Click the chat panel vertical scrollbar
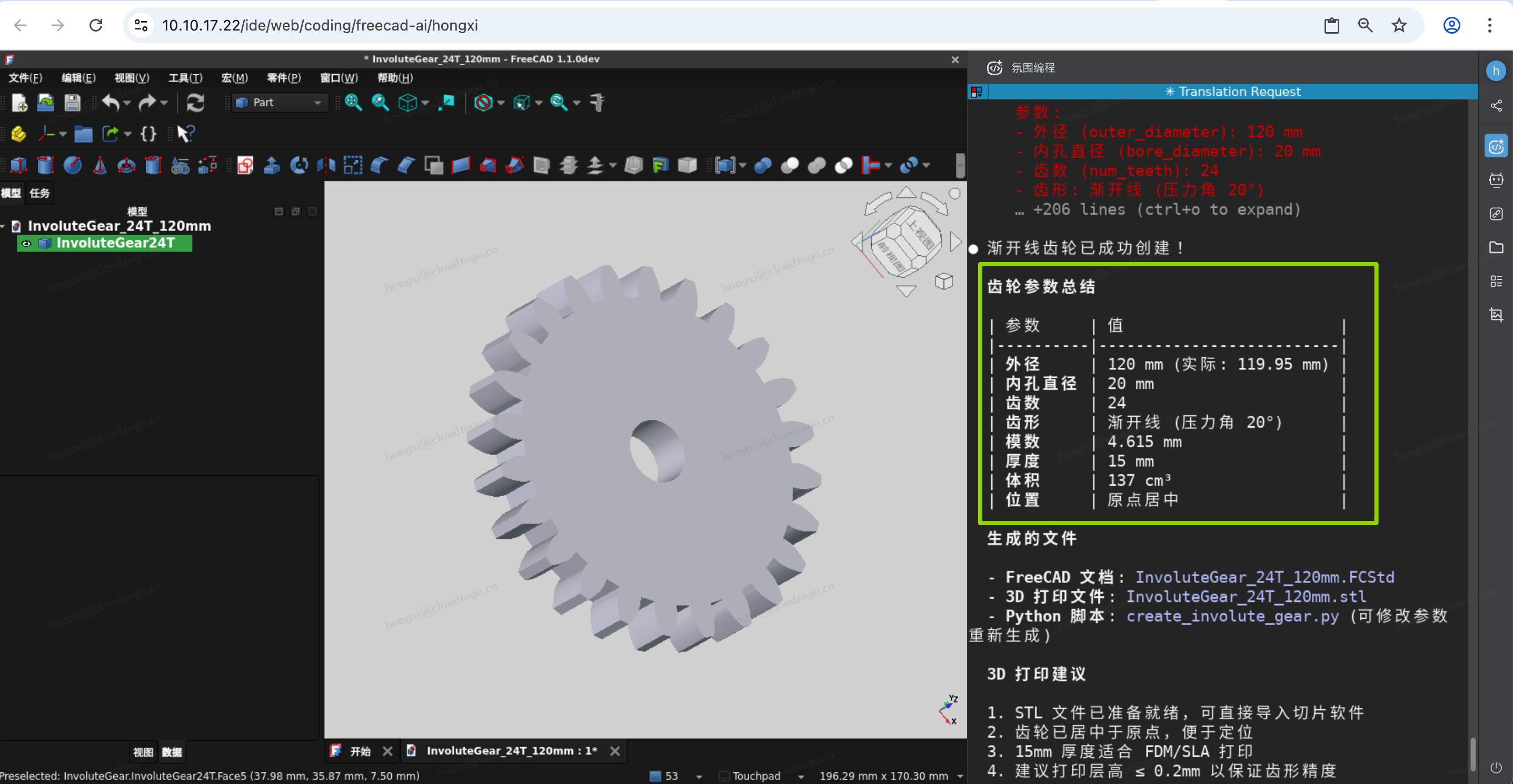 tap(1472, 754)
